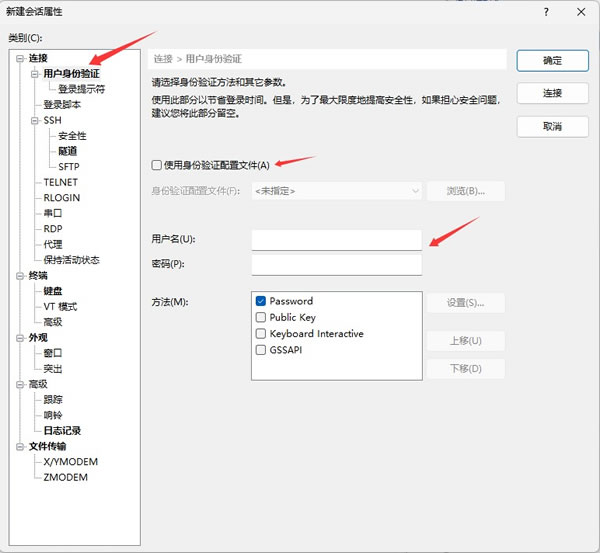600x553 pixels.
Task: Focus the 密码 input field
Action: click(336, 264)
